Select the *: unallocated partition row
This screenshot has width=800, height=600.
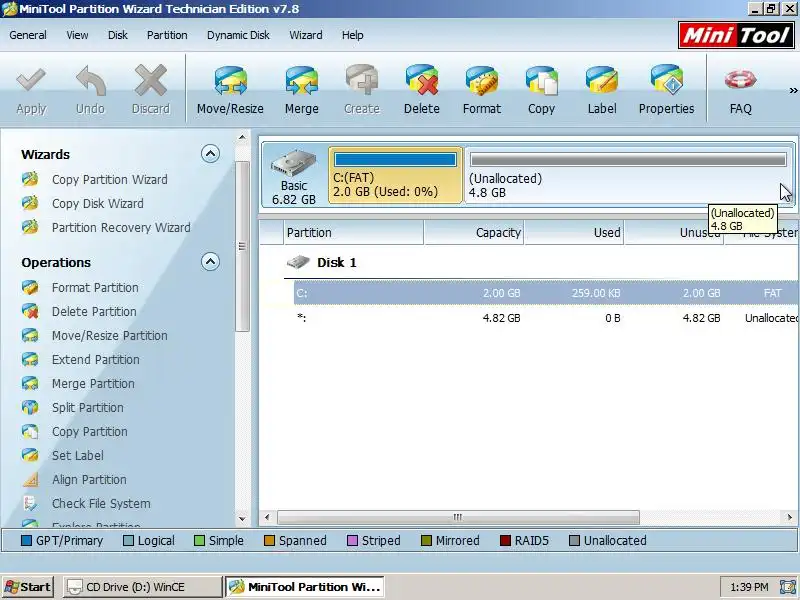[546, 318]
